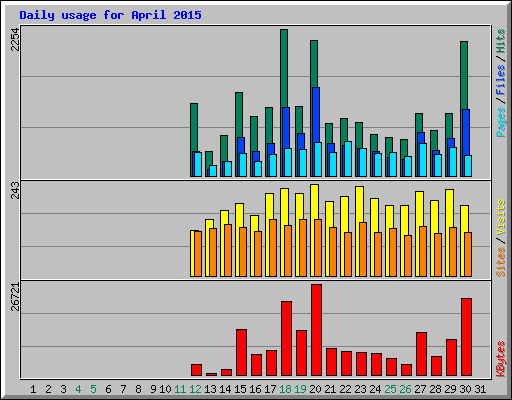Click the 2254 hits axis label

15,39
